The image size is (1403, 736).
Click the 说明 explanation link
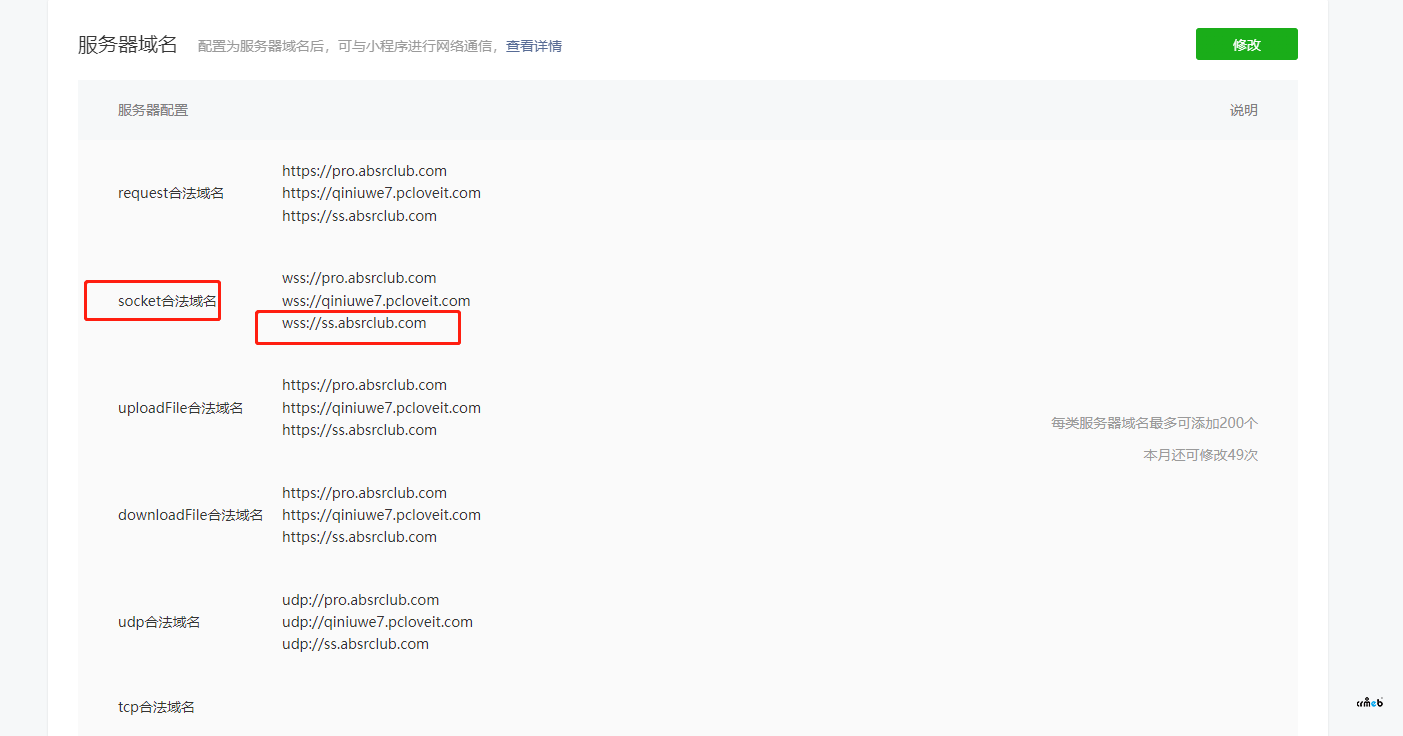1243,110
